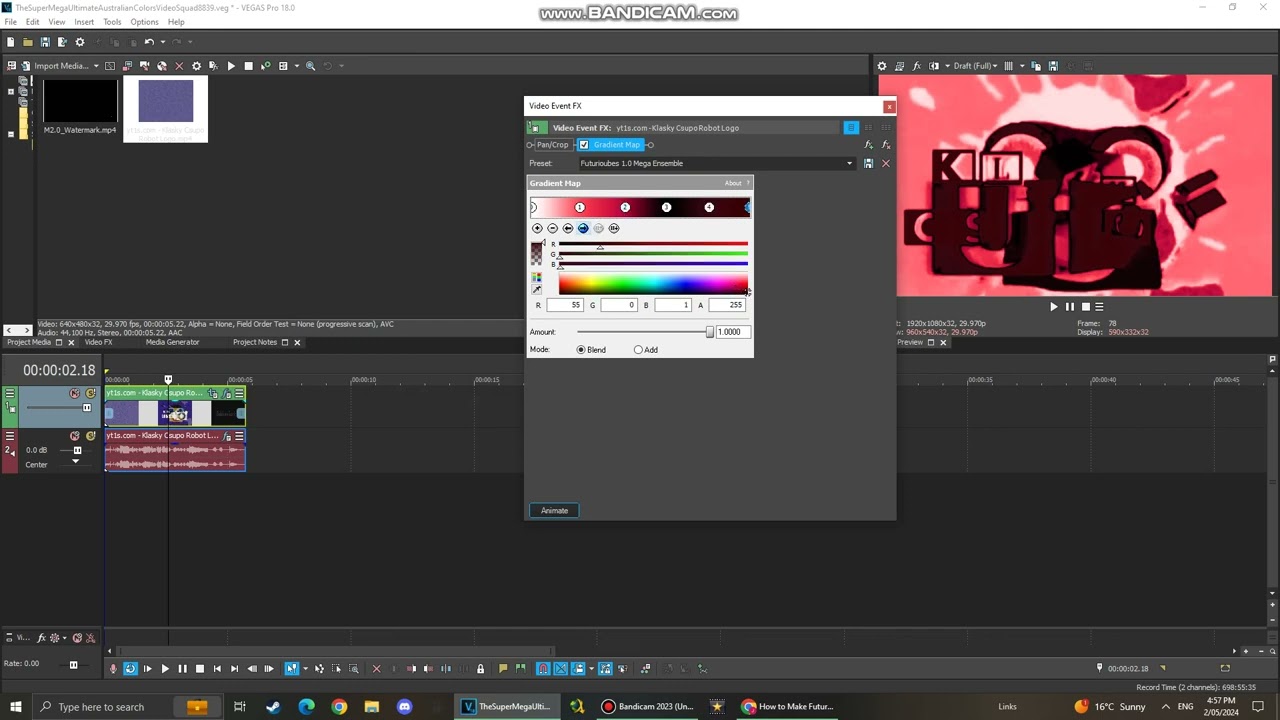
Task: Open the Insert menu
Action: [x=84, y=22]
